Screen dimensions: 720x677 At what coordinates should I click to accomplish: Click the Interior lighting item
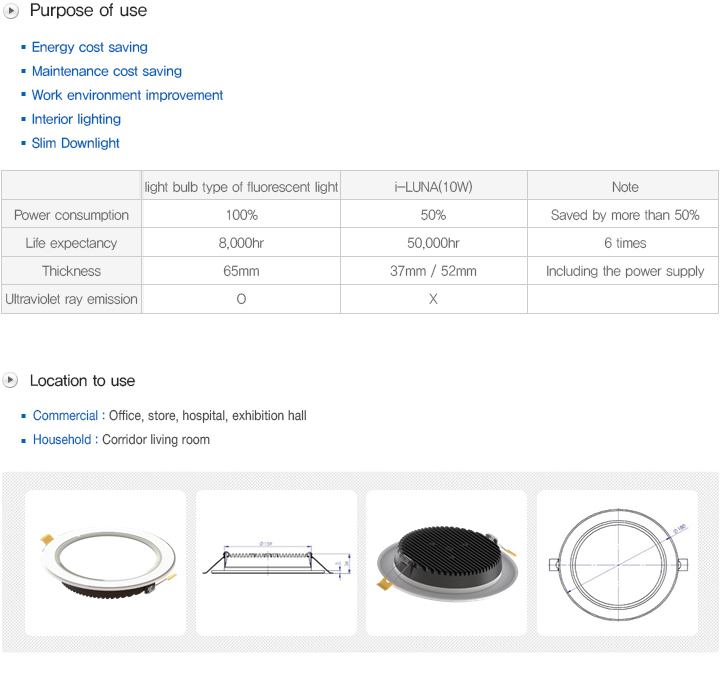pos(76,119)
